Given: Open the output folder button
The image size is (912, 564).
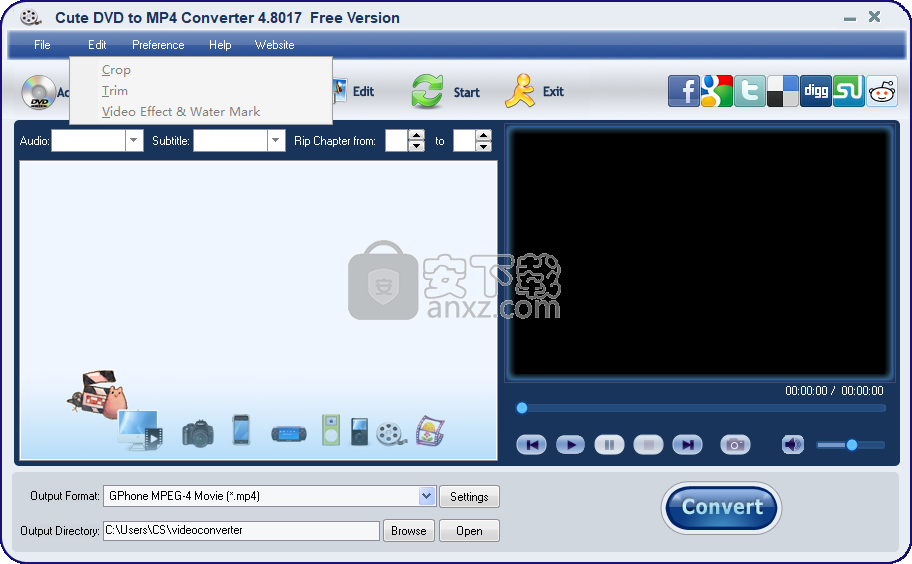Looking at the screenshot, I should click(469, 530).
